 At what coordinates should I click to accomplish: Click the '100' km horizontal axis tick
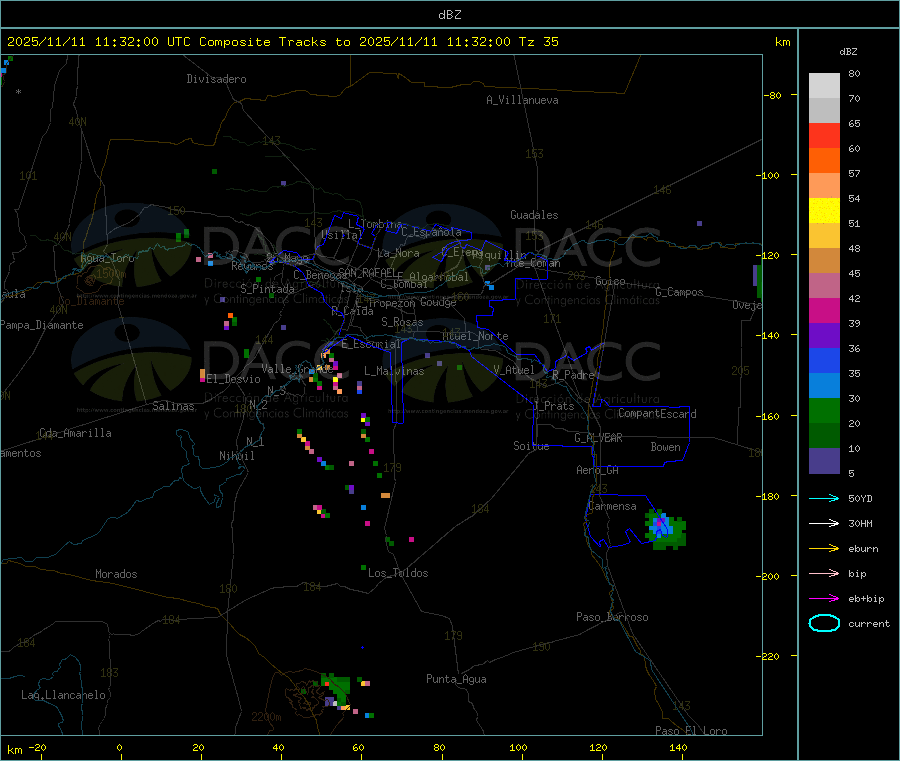518,747
